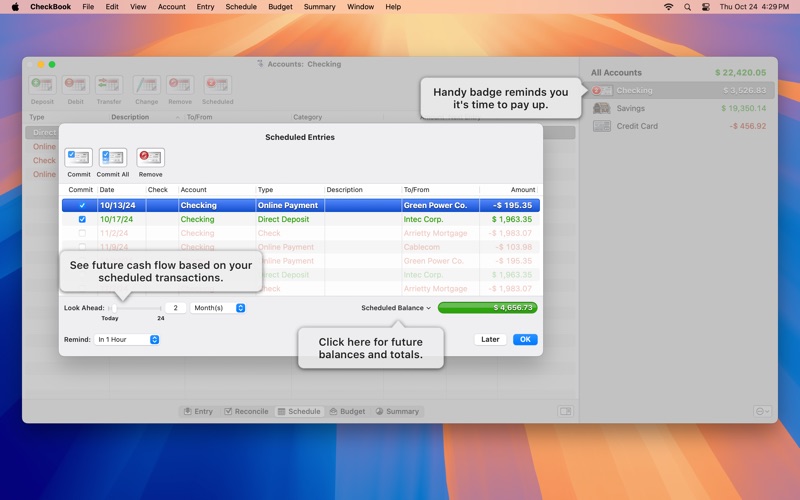This screenshot has width=800, height=500.
Task: Open the Budget menu
Action: (x=280, y=7)
